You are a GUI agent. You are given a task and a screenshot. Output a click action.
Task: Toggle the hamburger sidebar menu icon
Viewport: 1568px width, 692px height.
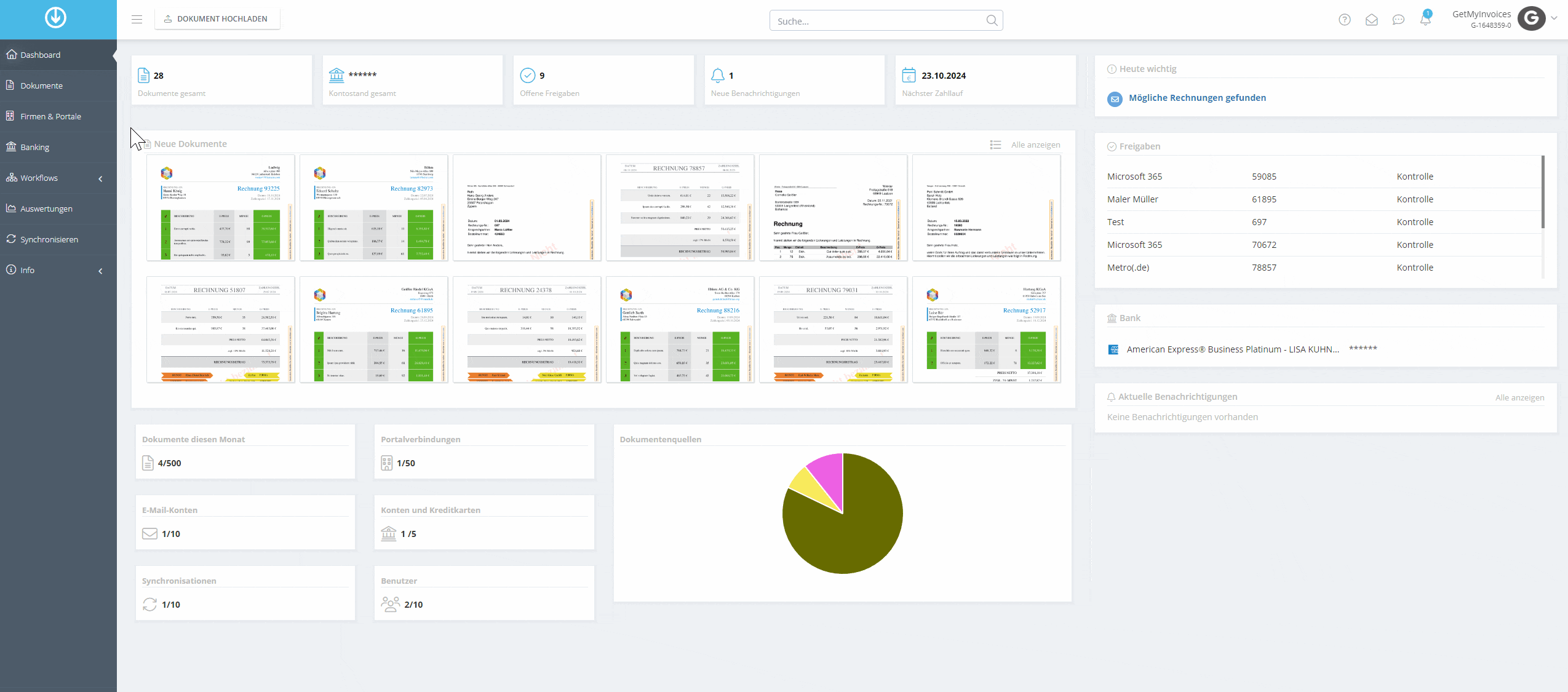[137, 19]
